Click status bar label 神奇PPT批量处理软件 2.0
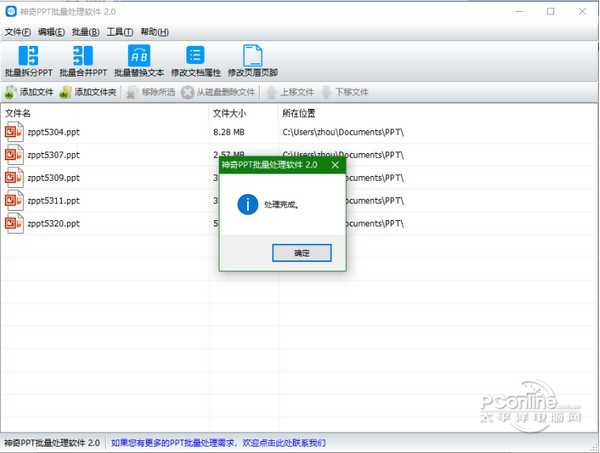Screen dimensions: 600x453 52,443
